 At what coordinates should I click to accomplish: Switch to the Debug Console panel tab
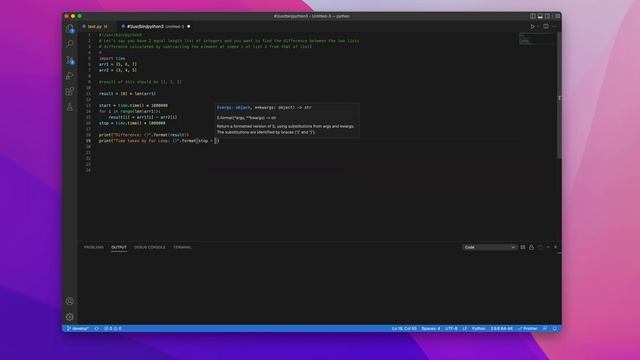click(150, 247)
